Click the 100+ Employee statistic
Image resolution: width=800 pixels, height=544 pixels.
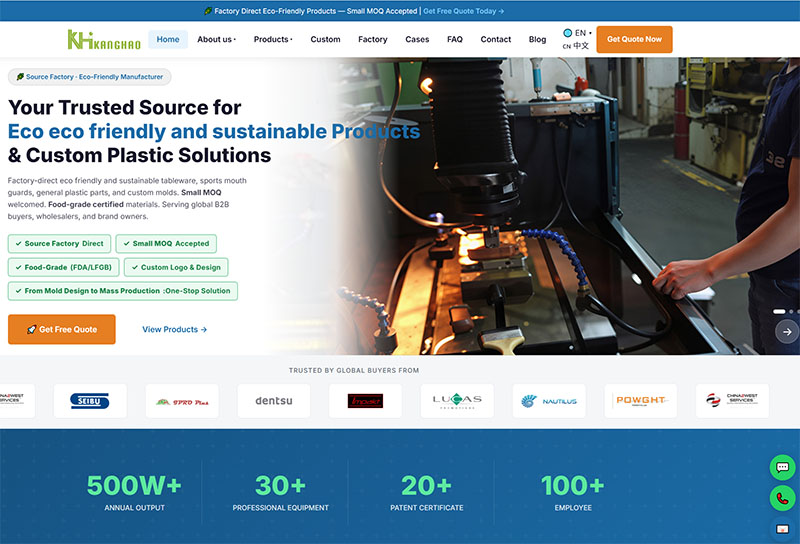click(573, 492)
